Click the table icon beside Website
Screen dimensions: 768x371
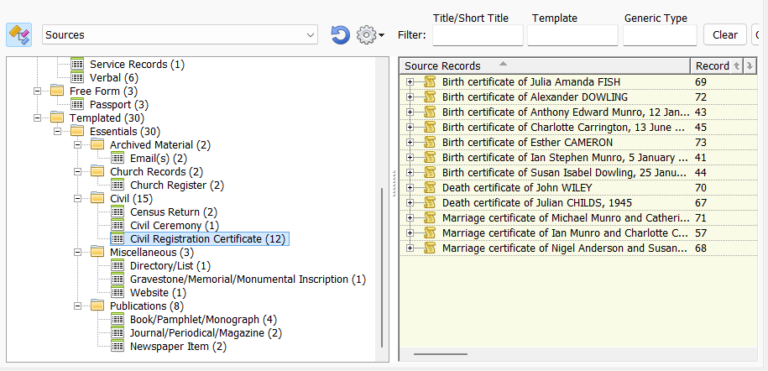(118, 293)
